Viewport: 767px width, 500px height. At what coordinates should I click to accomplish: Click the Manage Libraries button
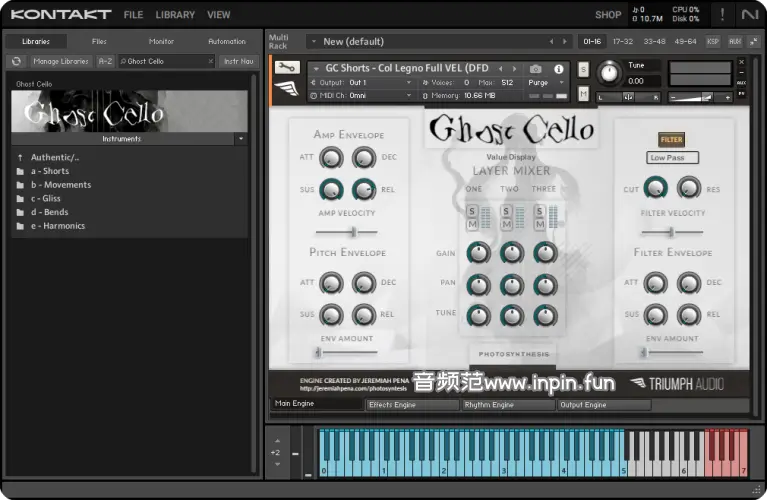pyautogui.click(x=61, y=61)
